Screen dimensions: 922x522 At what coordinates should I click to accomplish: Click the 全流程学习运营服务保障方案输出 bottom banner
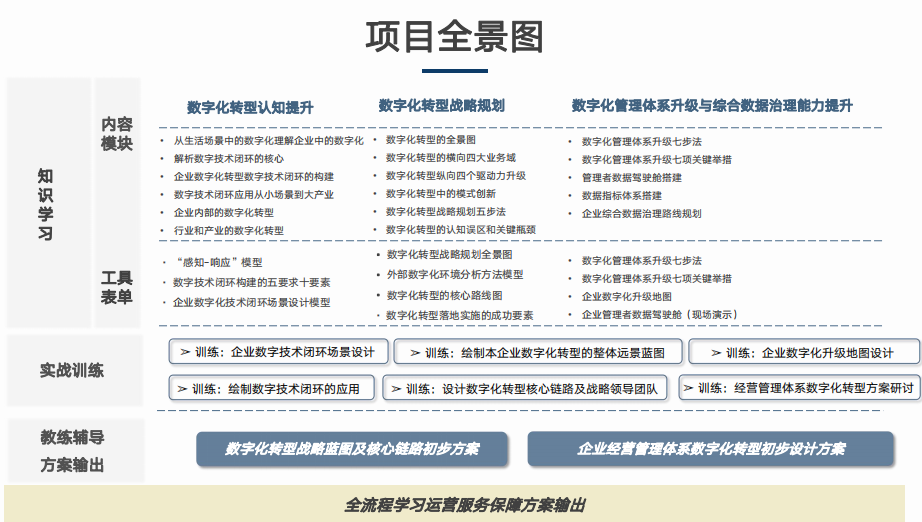(x=461, y=504)
